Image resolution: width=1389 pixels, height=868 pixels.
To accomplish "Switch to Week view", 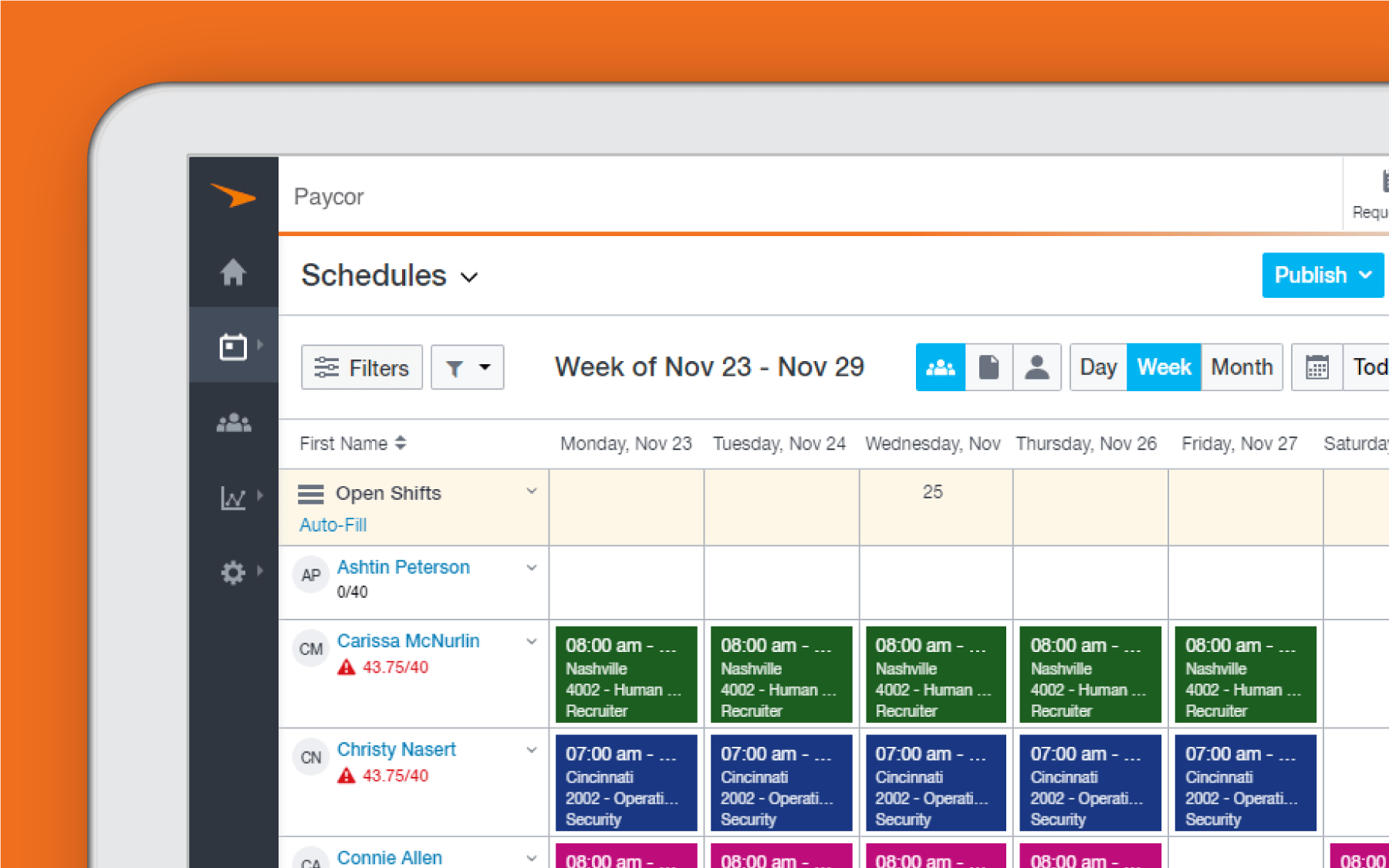I will 1164,367.
